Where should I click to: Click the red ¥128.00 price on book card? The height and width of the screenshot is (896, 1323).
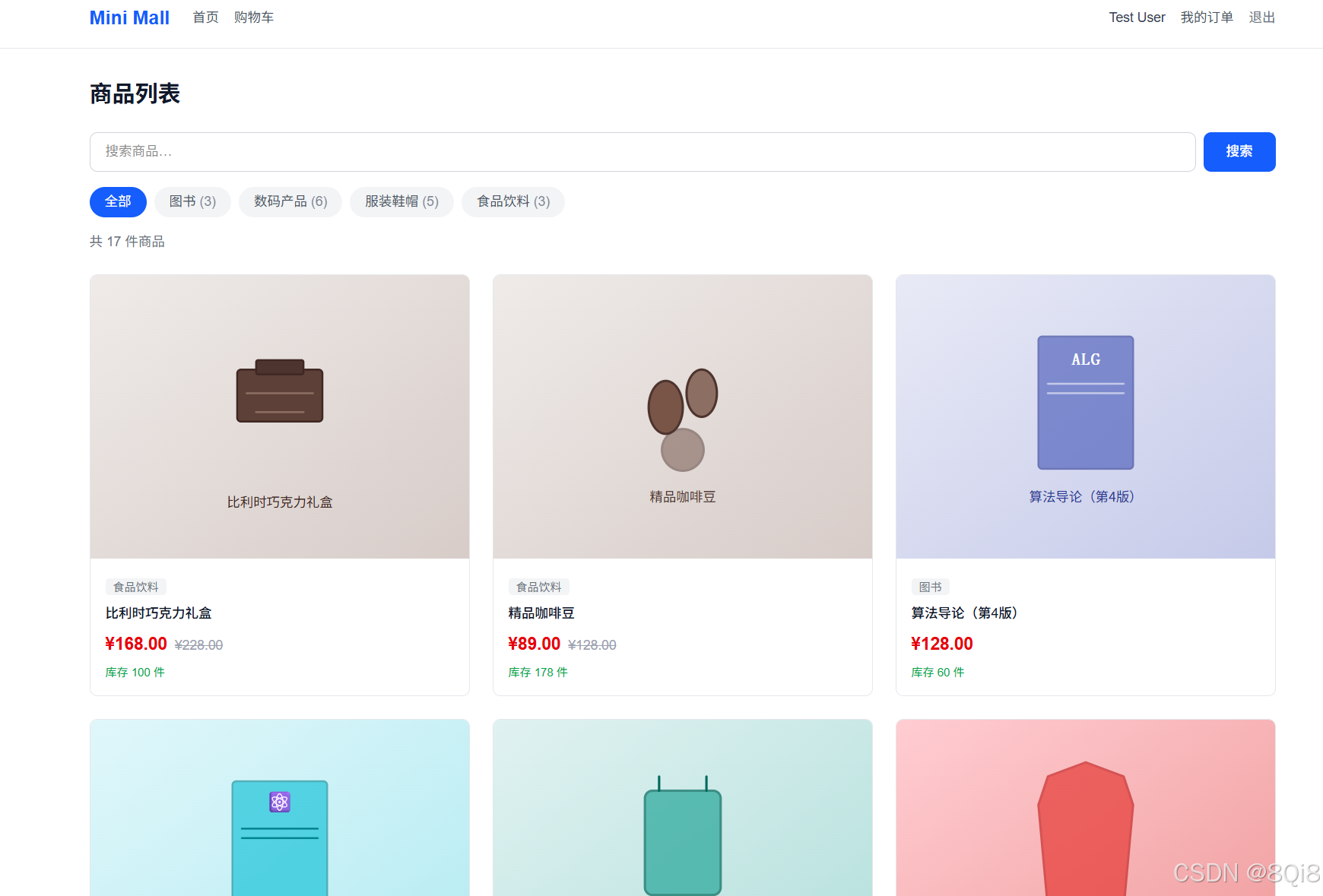click(942, 644)
